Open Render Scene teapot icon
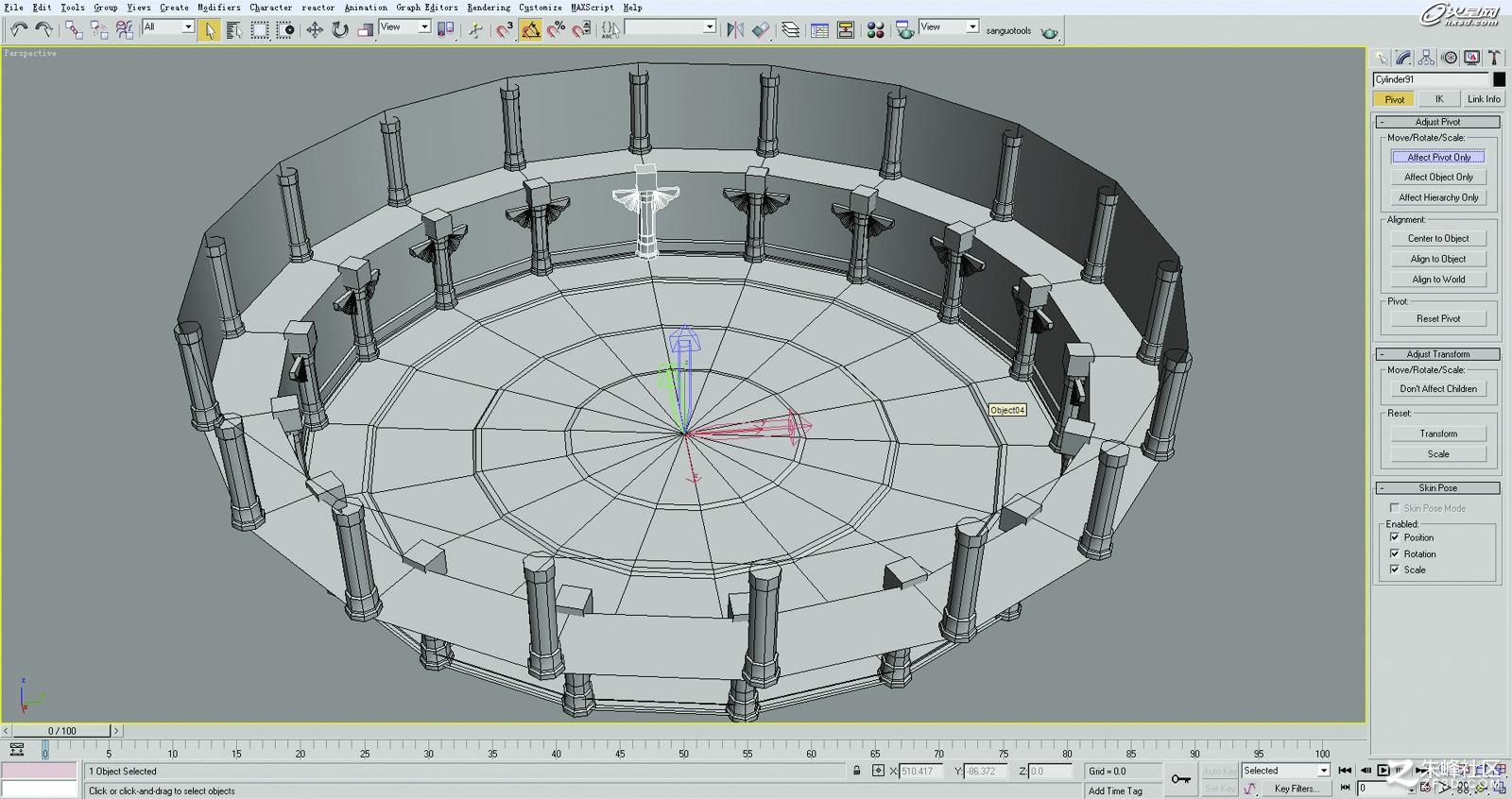The height and width of the screenshot is (799, 1512). click(x=904, y=30)
